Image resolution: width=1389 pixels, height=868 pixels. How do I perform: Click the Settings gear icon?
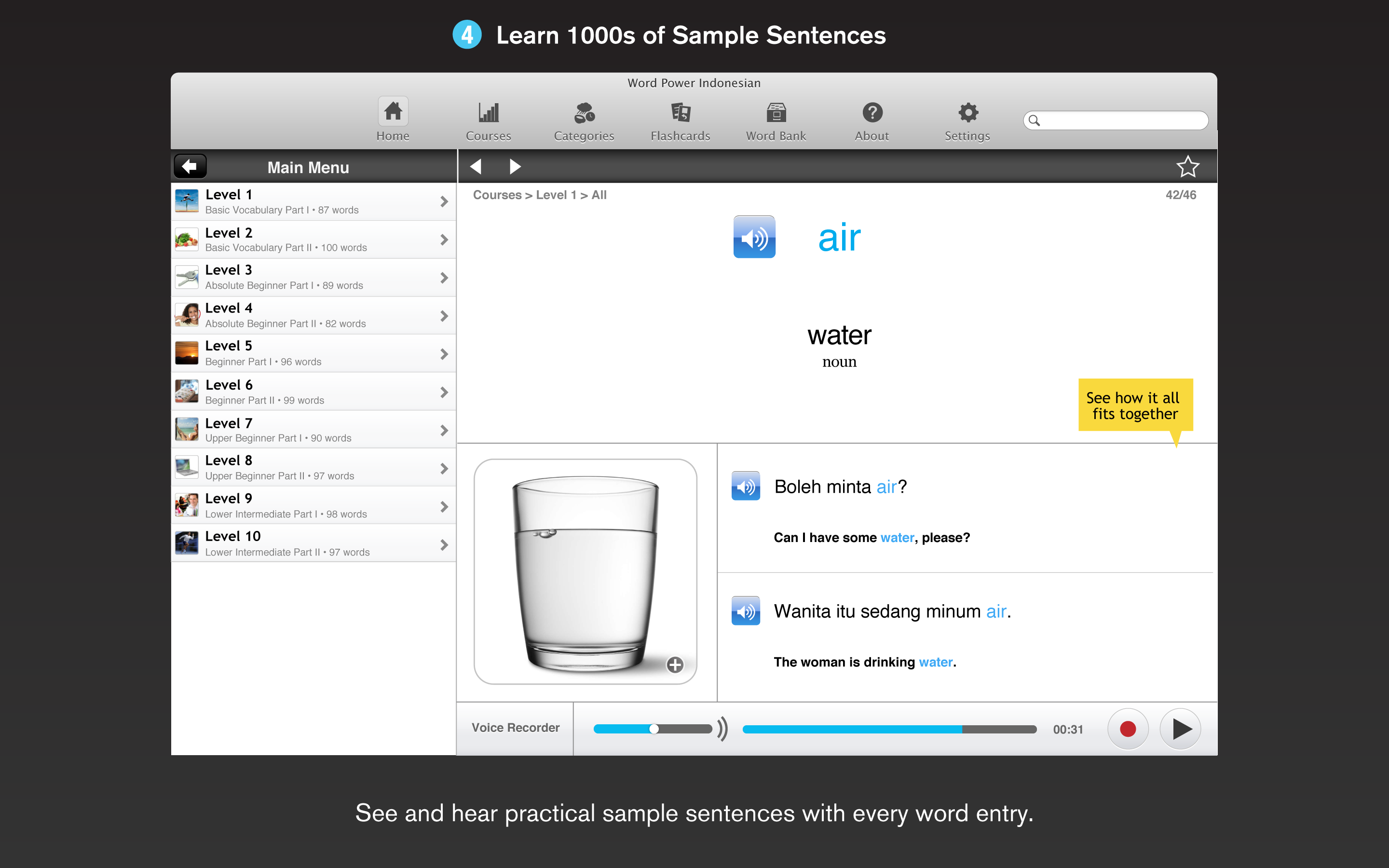point(965,112)
